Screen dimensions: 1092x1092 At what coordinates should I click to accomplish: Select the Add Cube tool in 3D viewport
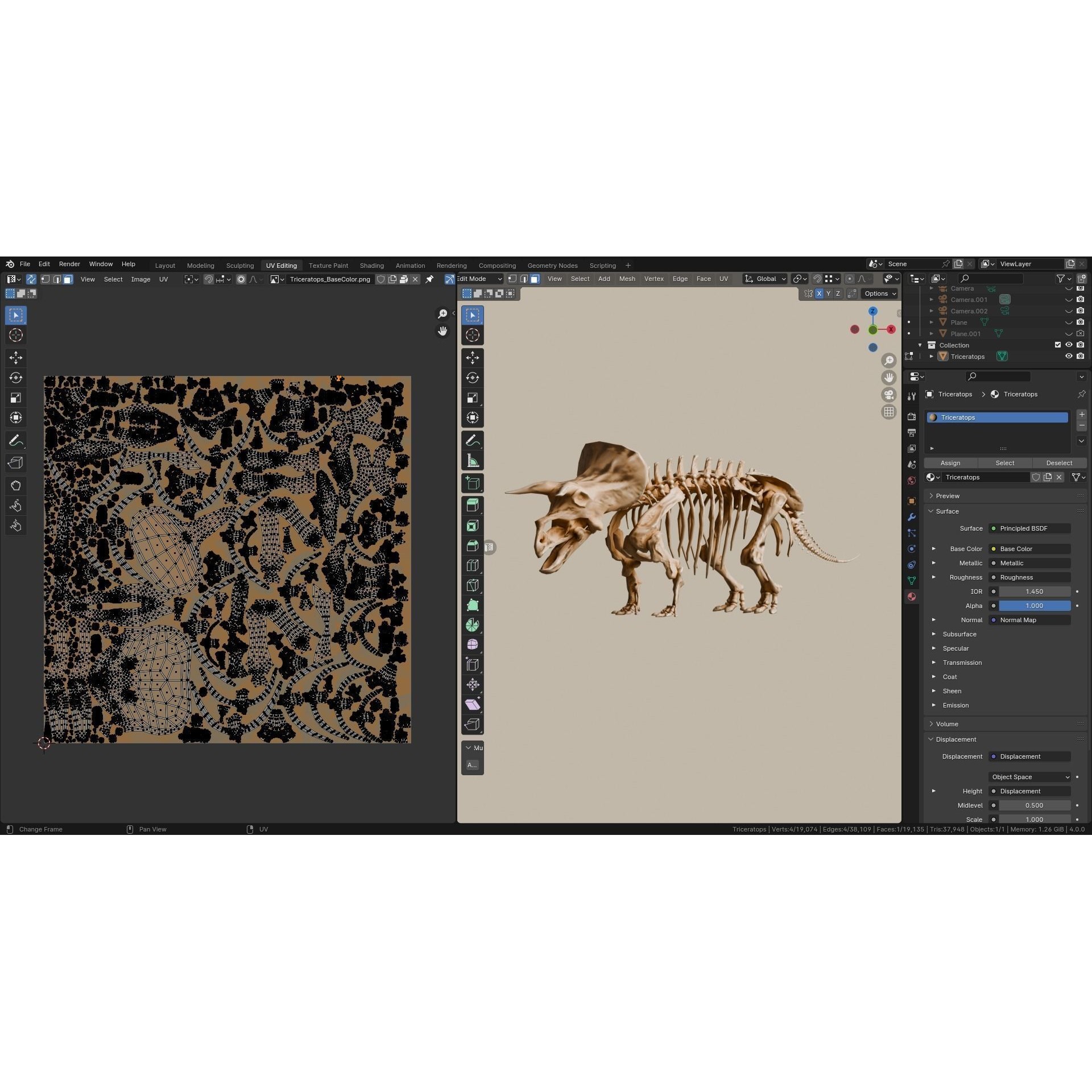tap(473, 483)
